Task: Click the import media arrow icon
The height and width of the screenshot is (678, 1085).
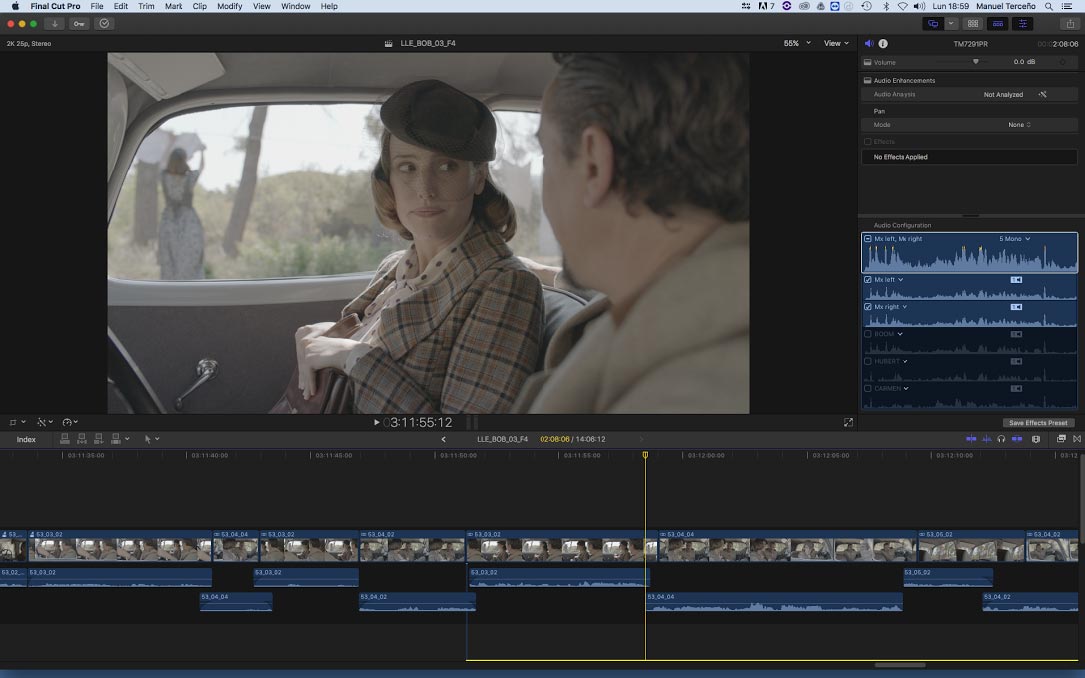Action: click(x=55, y=24)
